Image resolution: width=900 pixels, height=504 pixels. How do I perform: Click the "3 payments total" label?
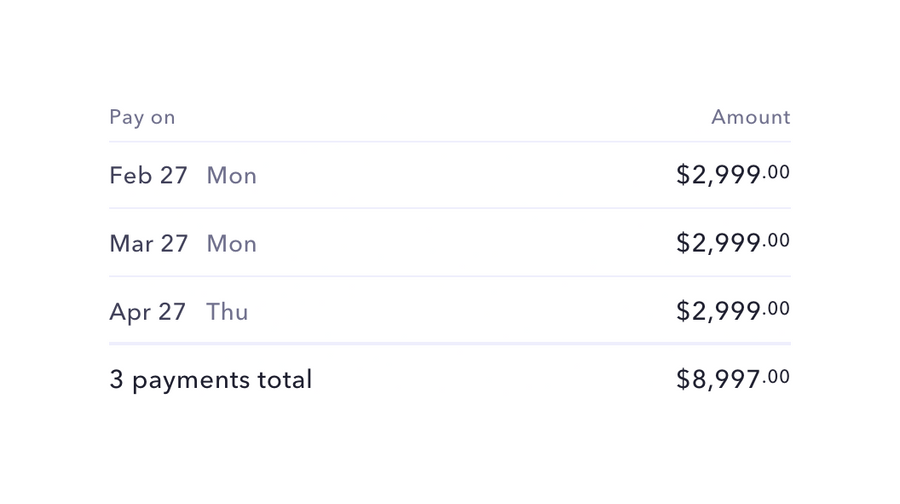pyautogui.click(x=210, y=379)
